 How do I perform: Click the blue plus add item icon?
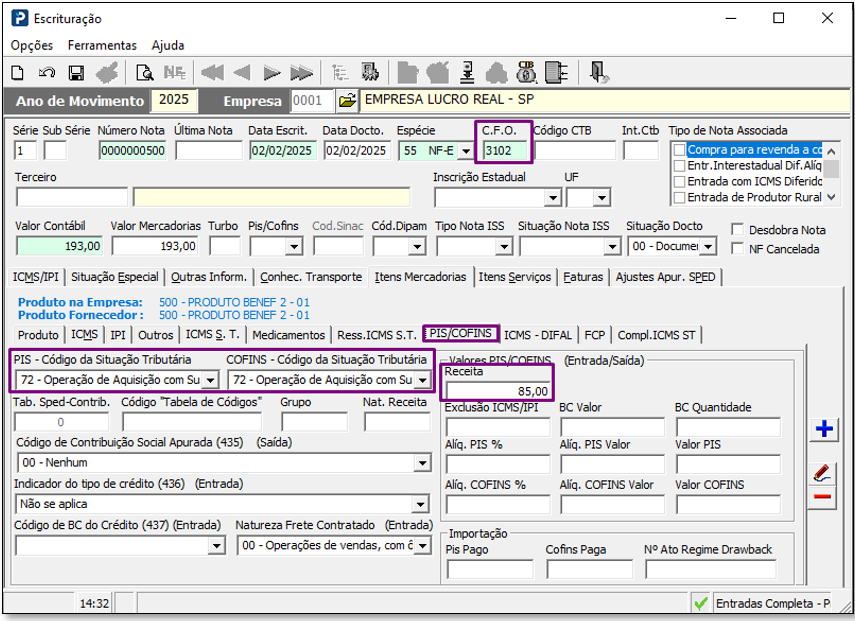tap(824, 429)
